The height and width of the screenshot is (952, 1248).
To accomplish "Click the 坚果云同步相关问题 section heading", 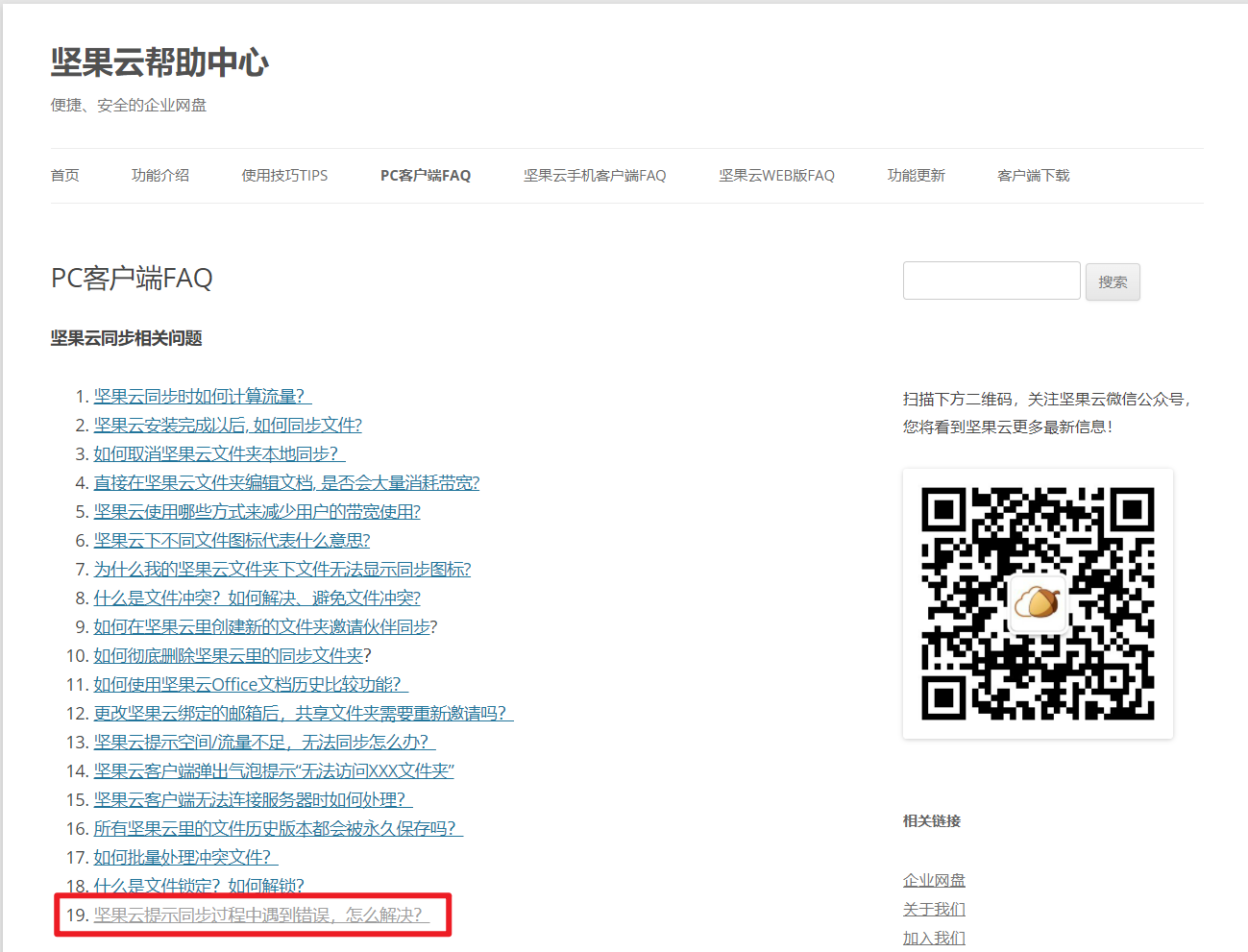I will tap(127, 338).
